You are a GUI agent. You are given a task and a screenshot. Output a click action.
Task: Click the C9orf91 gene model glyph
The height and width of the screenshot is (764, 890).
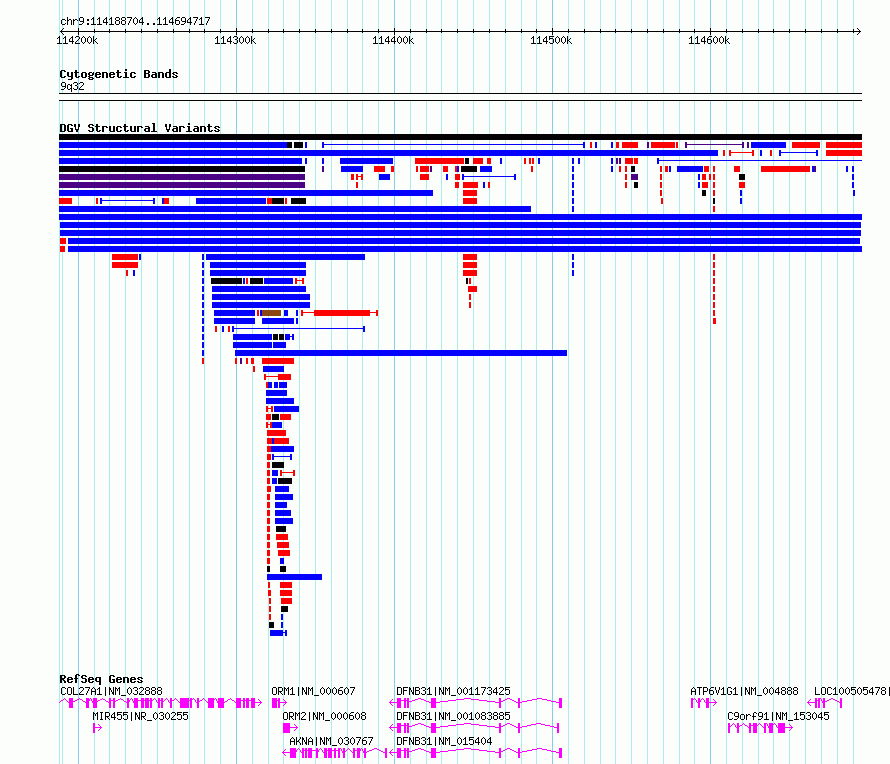click(x=760, y=728)
